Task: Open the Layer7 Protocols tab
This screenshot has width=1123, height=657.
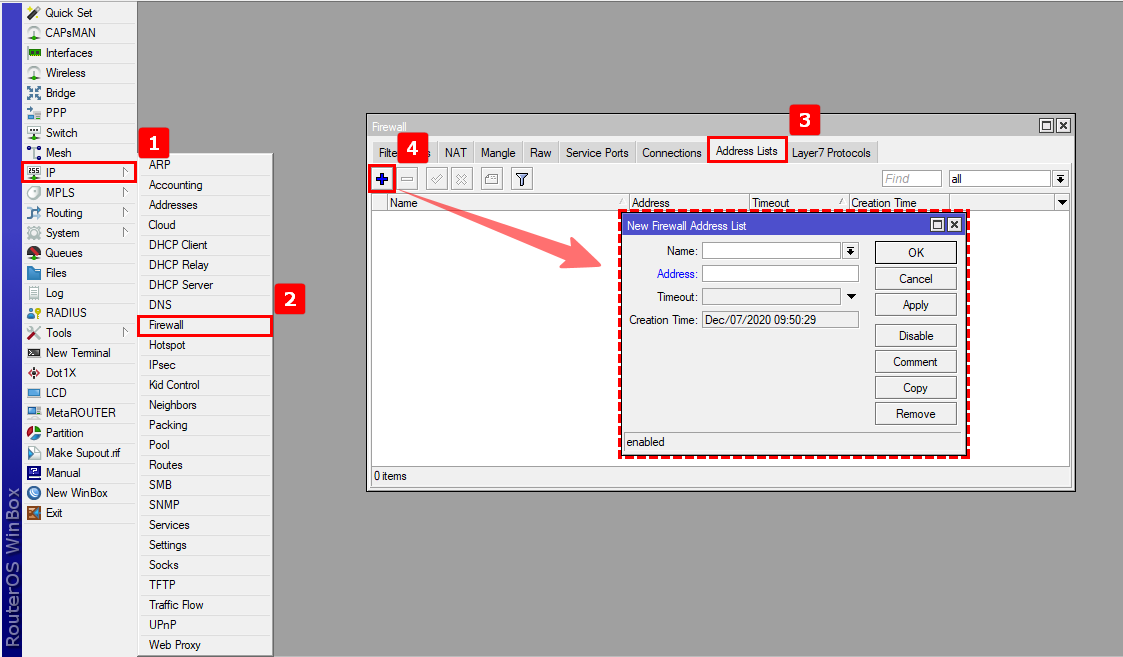Action: pos(831,153)
